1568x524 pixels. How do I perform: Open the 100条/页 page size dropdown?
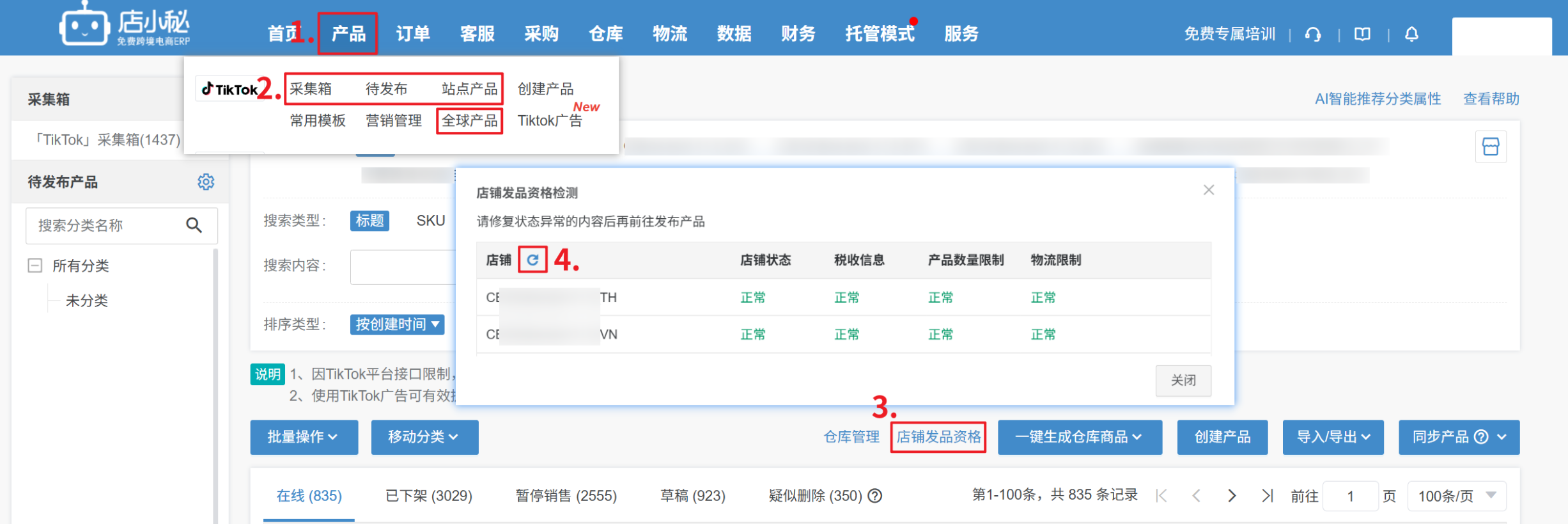point(1456,496)
